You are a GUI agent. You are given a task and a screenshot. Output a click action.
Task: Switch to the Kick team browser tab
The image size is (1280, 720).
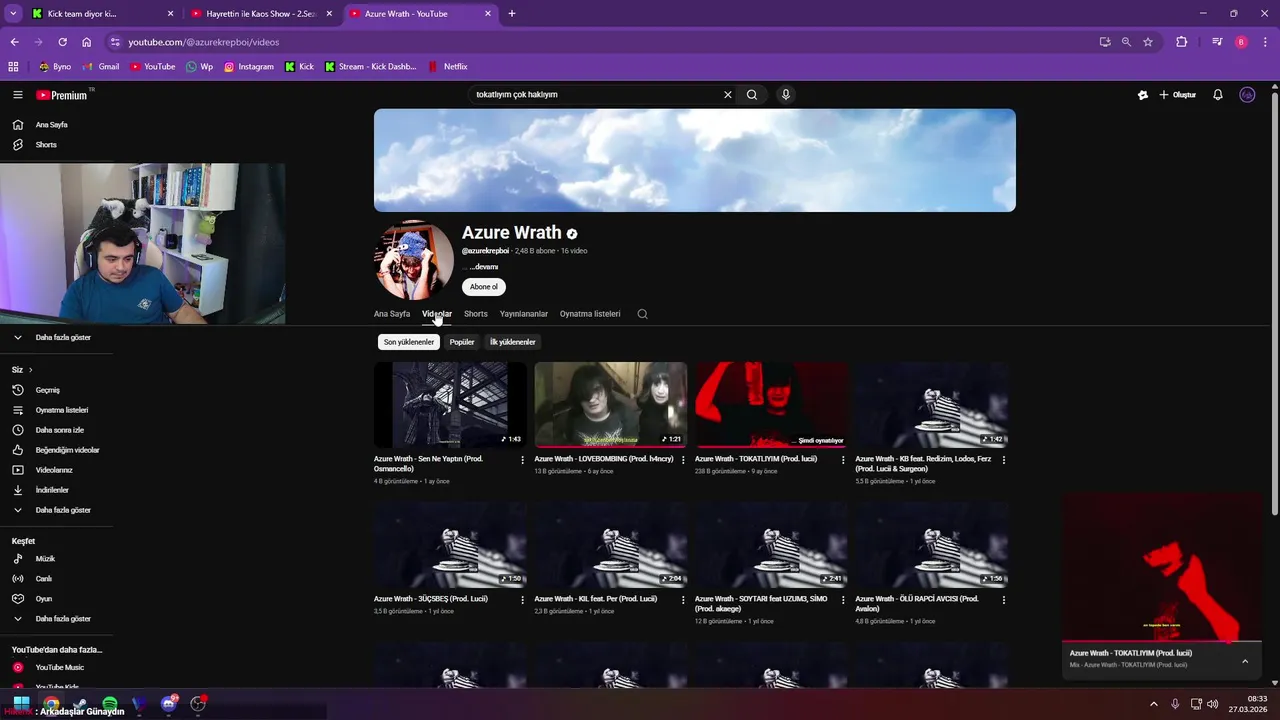tap(103, 14)
